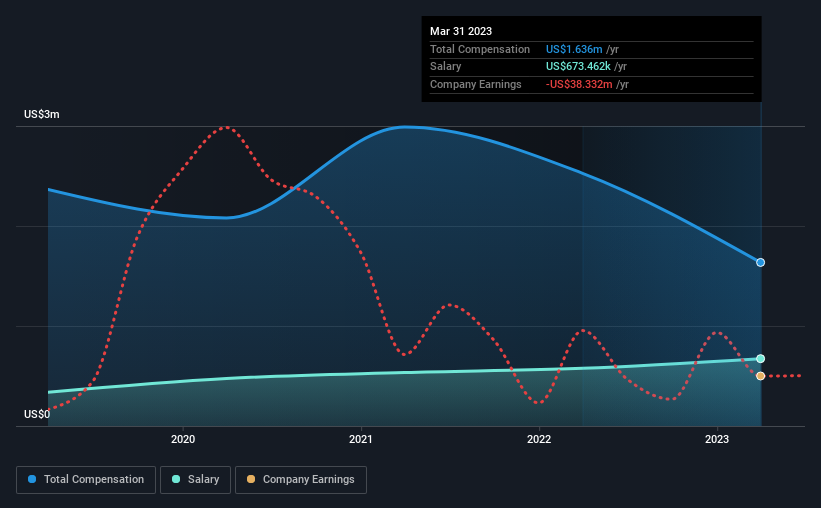Select the 2020 x-axis label

coord(183,439)
